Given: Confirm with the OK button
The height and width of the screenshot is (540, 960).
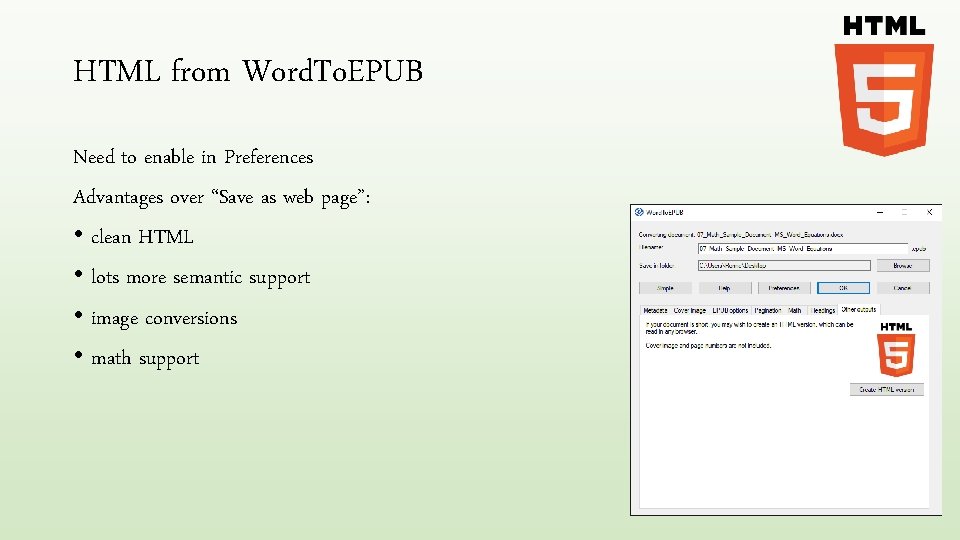Looking at the screenshot, I should (x=843, y=288).
